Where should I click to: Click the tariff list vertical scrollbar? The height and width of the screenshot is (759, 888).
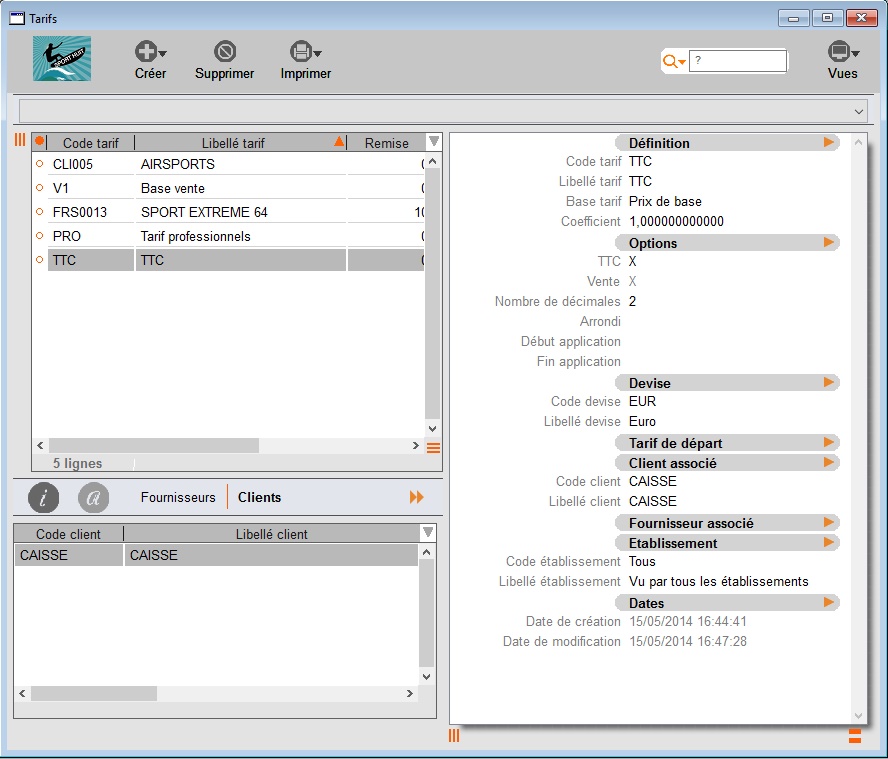pos(432,295)
